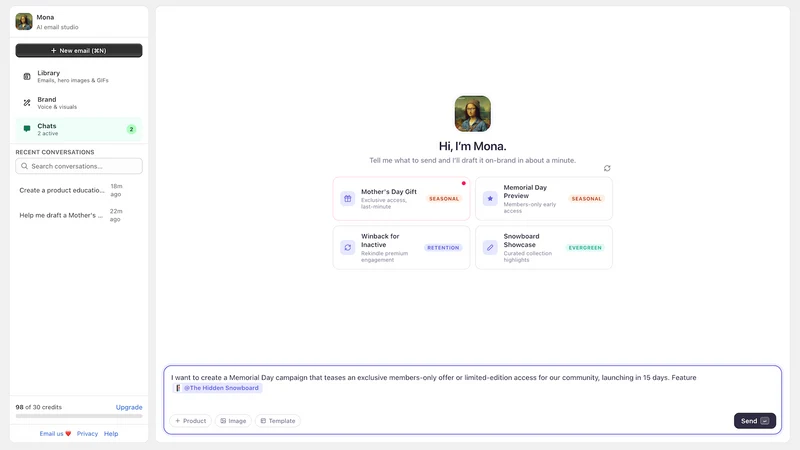Click the @The Hidden Snowboard product chip
This screenshot has height=450, width=800.
pos(217,388)
